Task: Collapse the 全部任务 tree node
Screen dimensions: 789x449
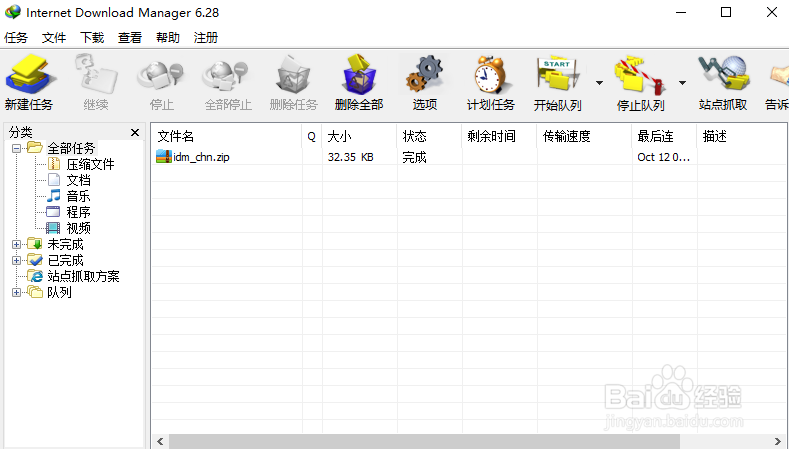Action: (17, 148)
